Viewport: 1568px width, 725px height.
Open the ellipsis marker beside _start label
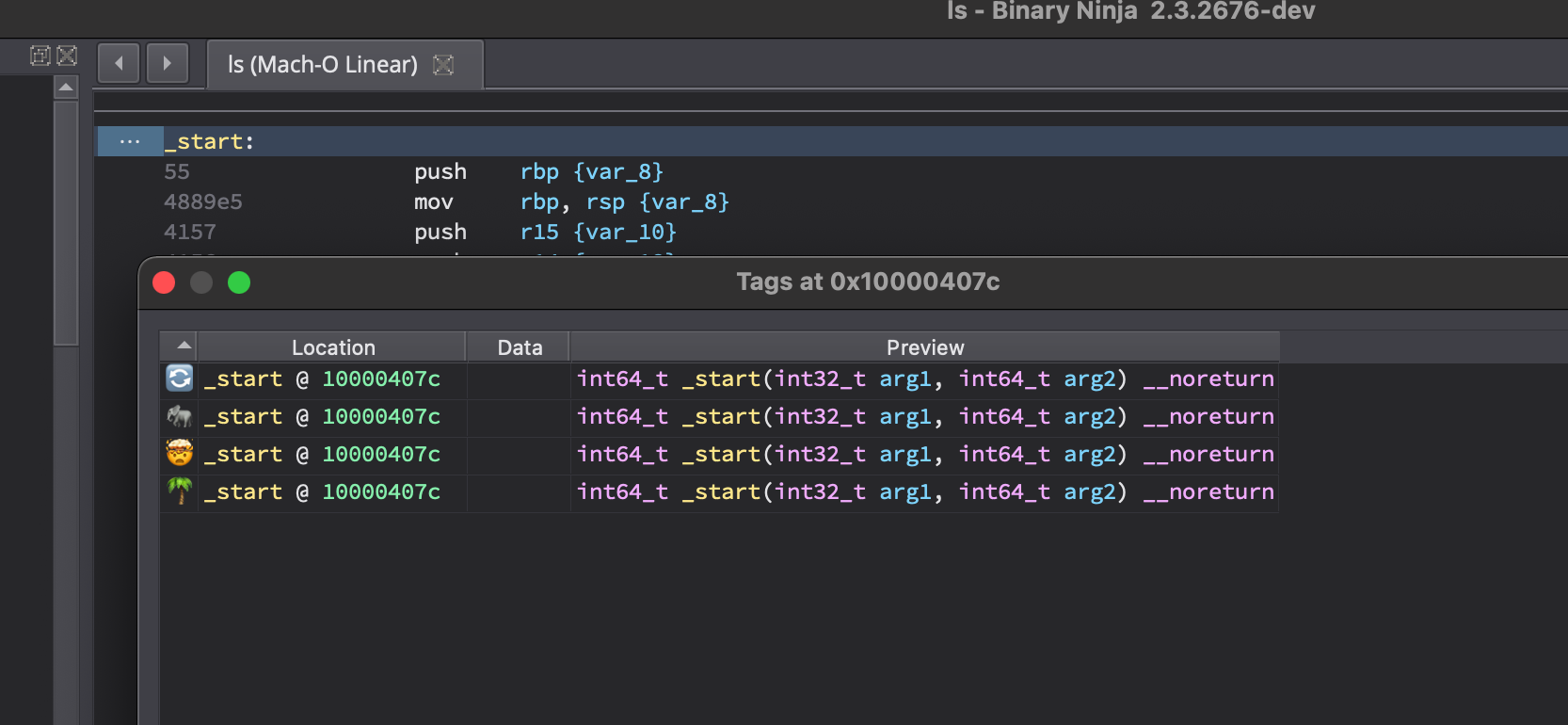point(130,141)
